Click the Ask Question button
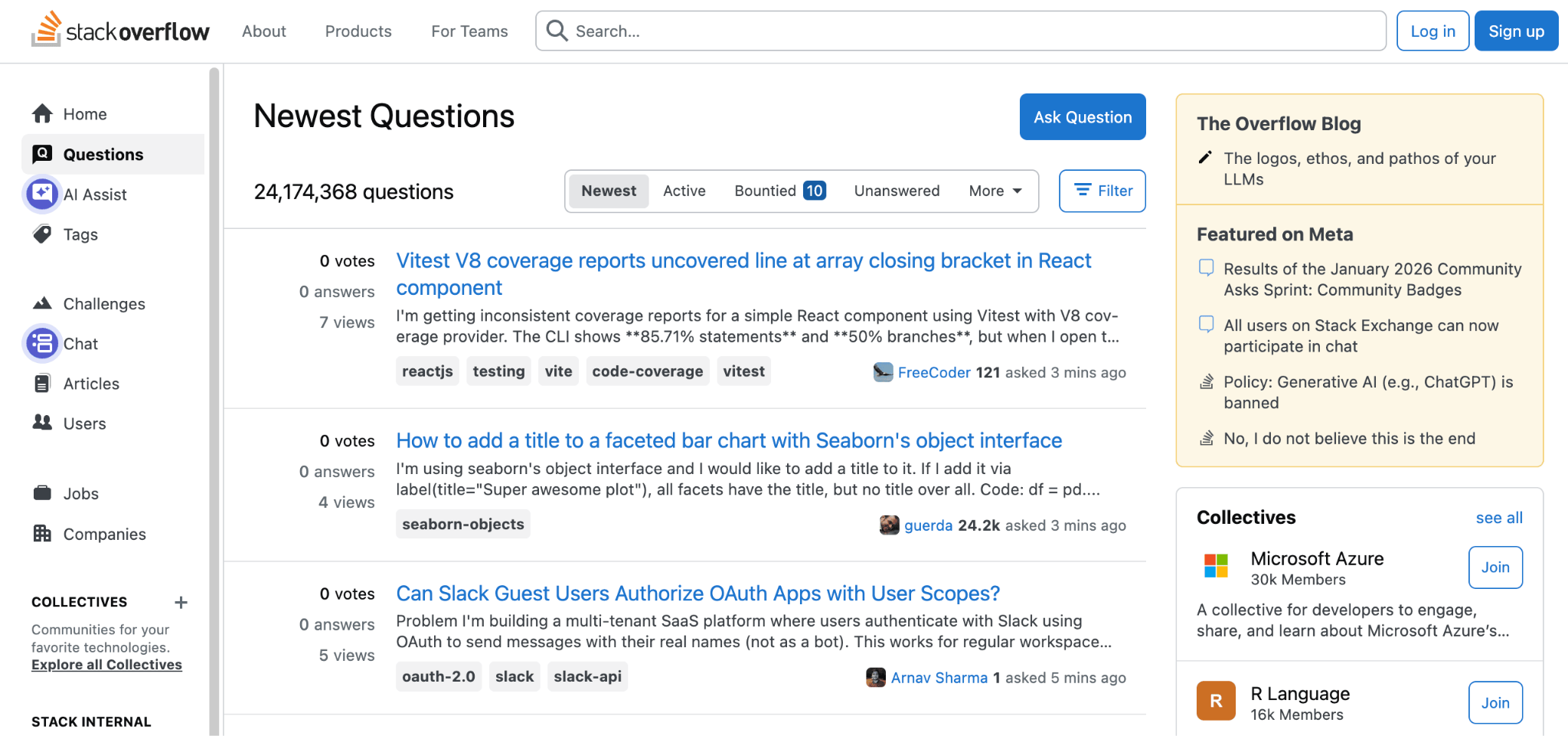The width and height of the screenshot is (1568, 736). (x=1082, y=116)
